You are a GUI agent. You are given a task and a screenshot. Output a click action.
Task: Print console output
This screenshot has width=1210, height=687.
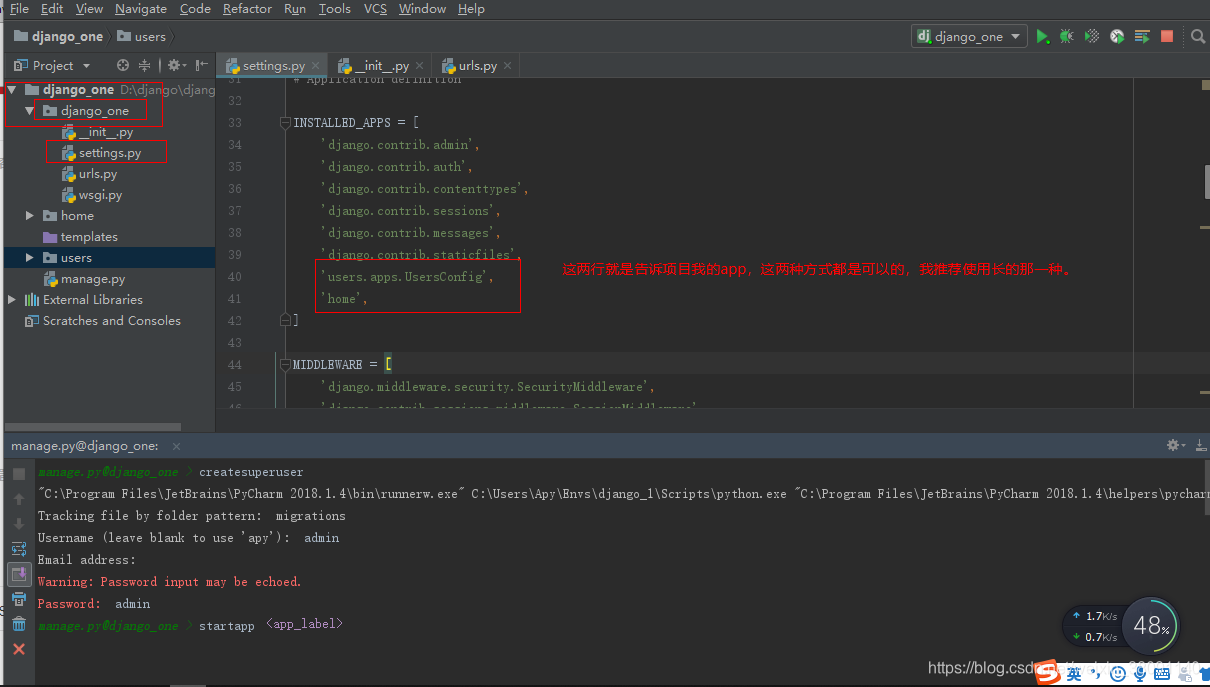[19, 599]
